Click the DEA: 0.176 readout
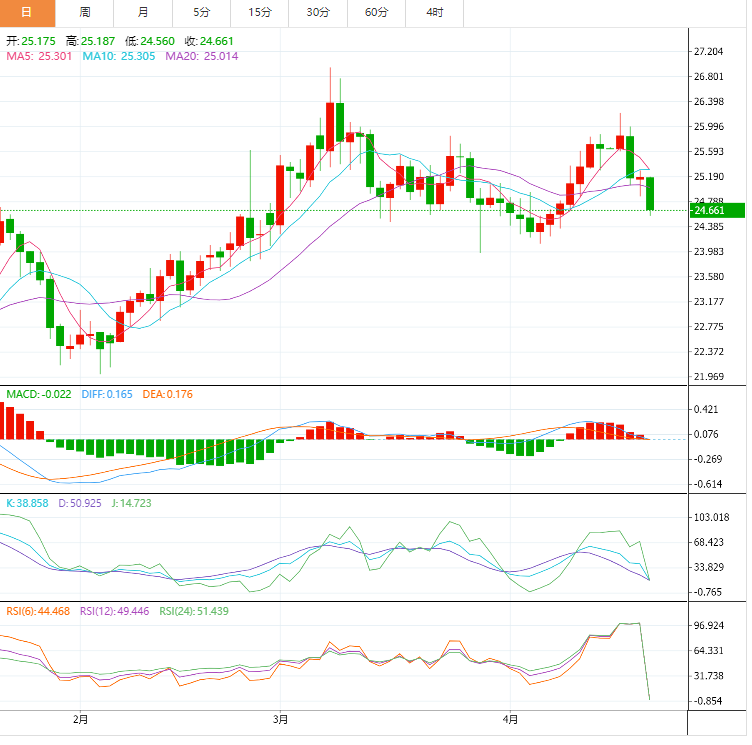Viewport: 752px width, 745px height. click(167, 394)
